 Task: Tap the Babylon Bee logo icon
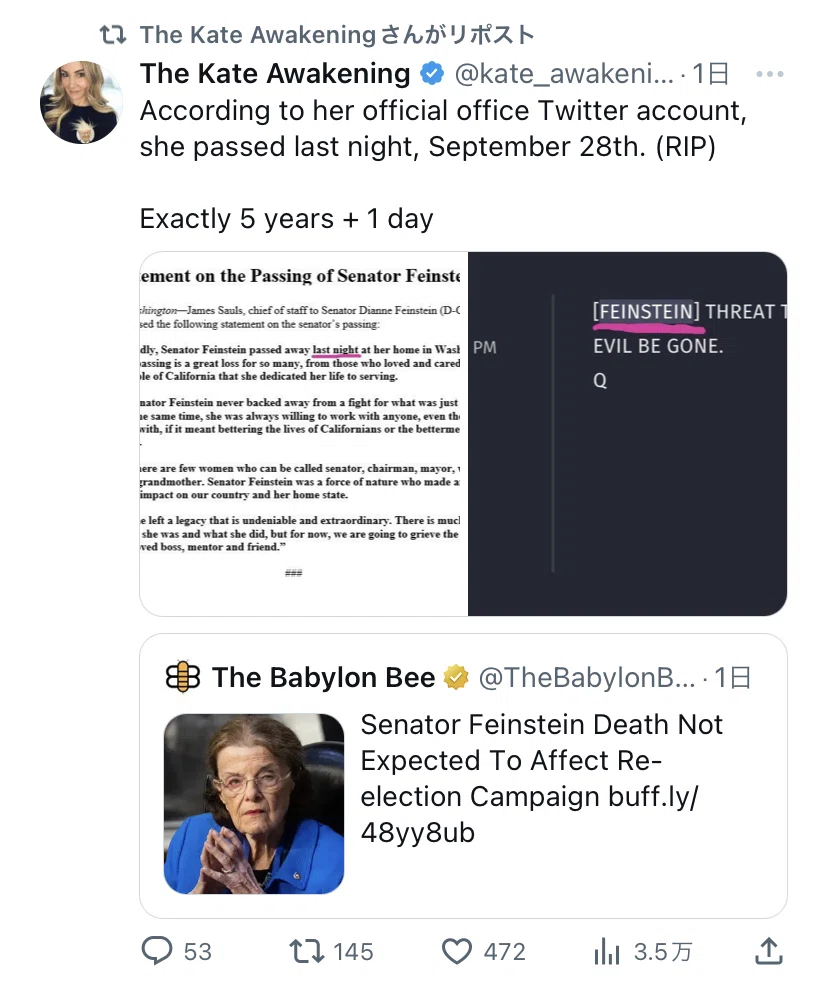pyautogui.click(x=183, y=677)
